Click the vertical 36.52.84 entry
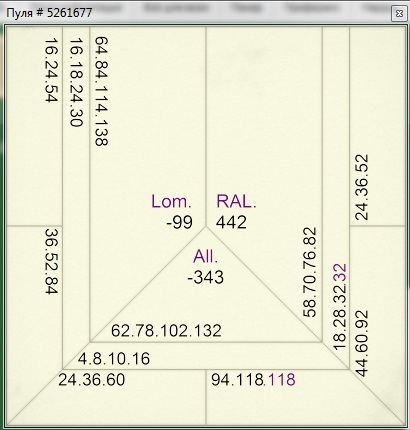This screenshot has width=410, height=430. (51, 261)
